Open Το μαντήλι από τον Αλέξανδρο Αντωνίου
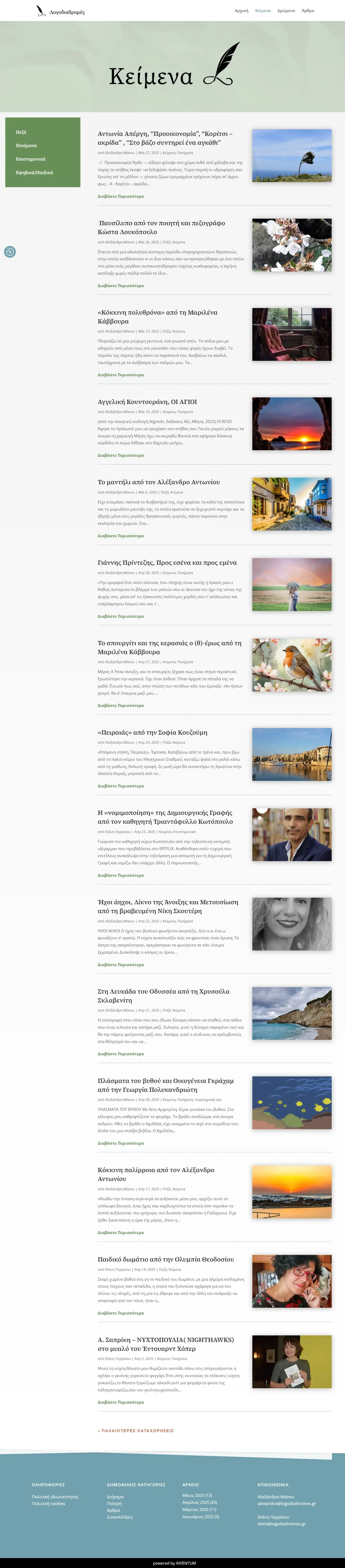 [159, 482]
